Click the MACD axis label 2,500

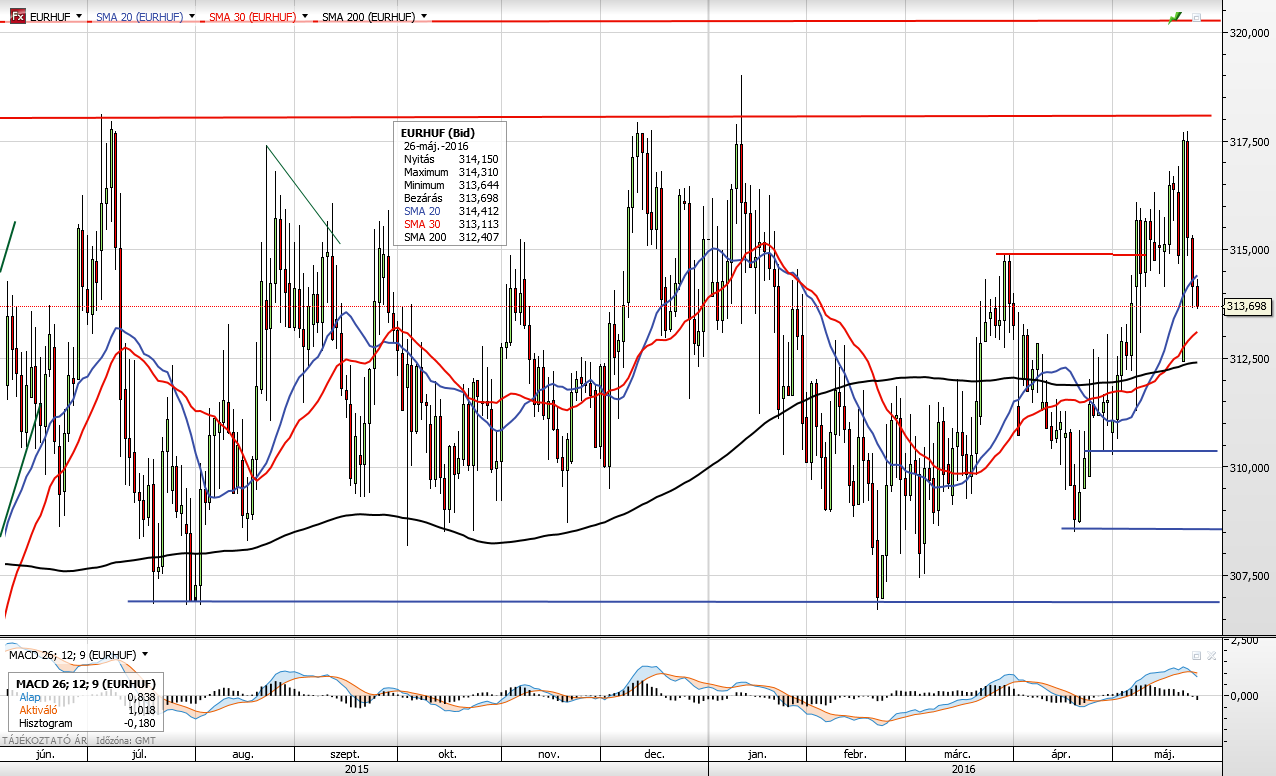click(x=1244, y=640)
